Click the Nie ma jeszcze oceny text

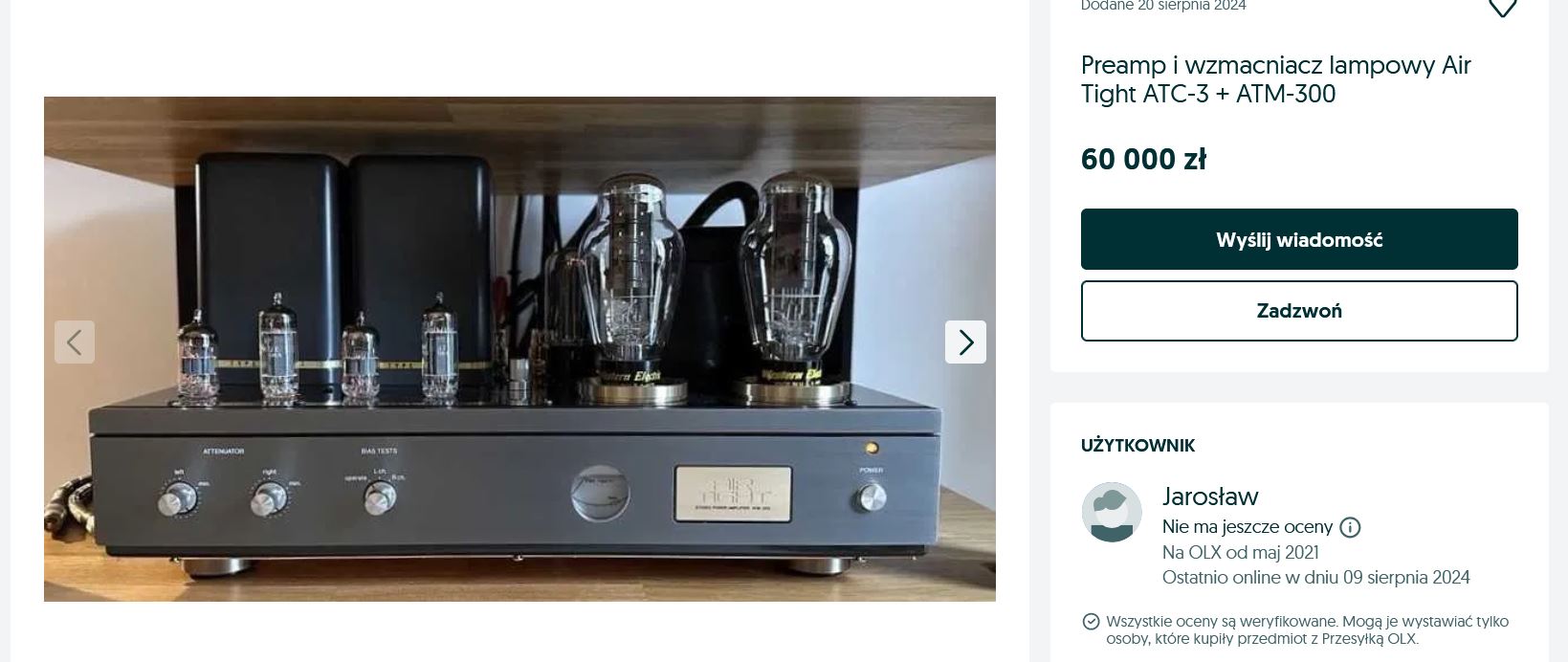pos(1247,527)
